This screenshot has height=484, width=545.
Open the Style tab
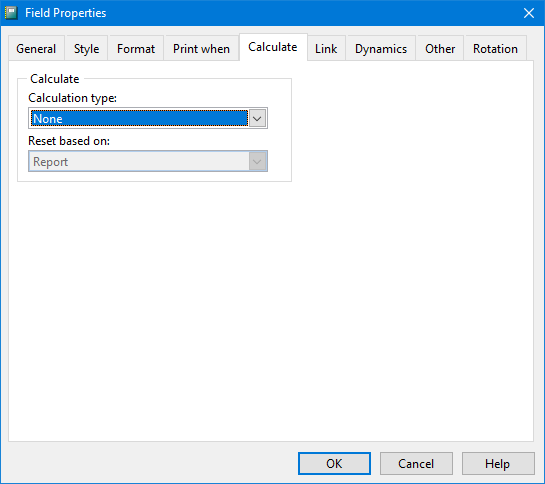pos(87,49)
